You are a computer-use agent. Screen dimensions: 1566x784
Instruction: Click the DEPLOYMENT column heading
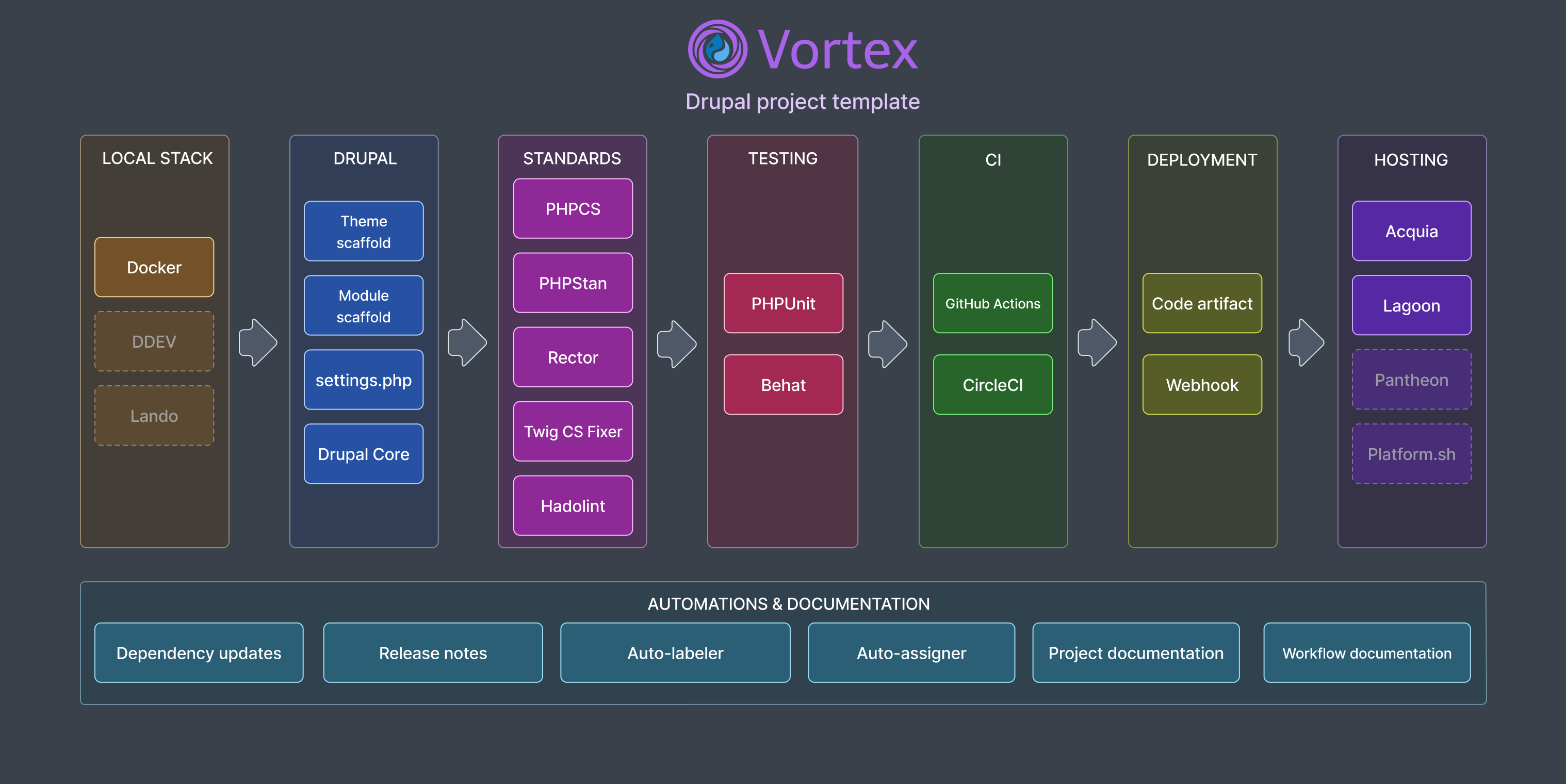(1202, 160)
